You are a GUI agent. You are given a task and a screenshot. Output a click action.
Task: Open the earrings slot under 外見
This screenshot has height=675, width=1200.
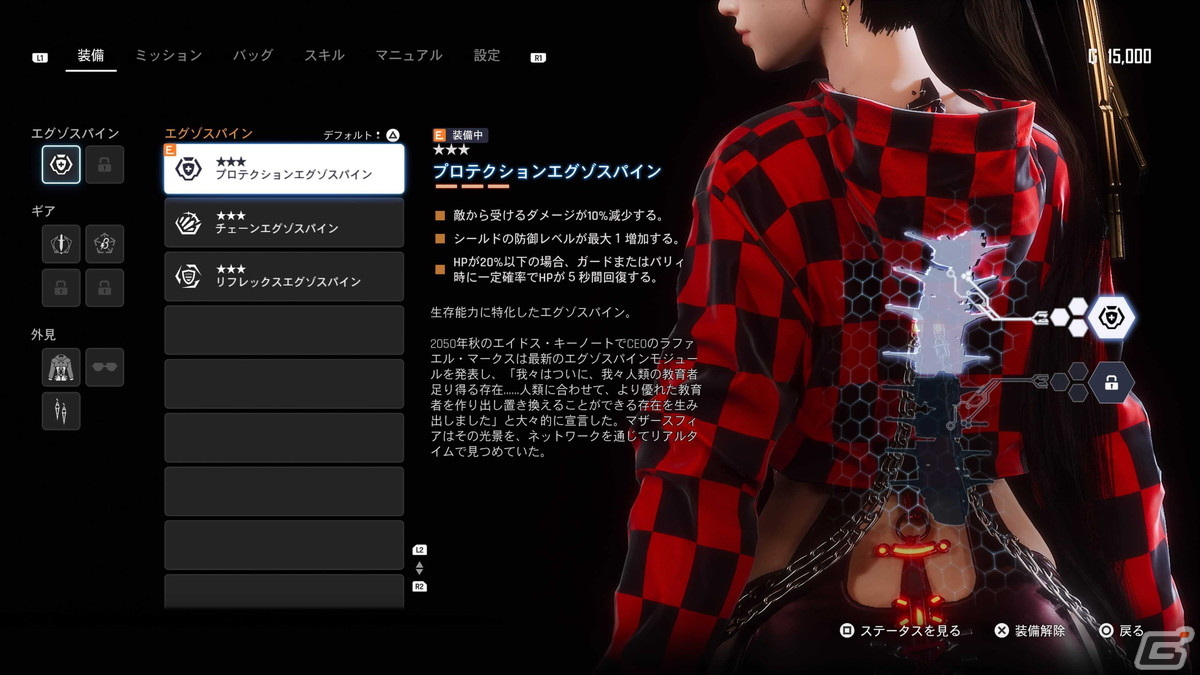click(61, 411)
